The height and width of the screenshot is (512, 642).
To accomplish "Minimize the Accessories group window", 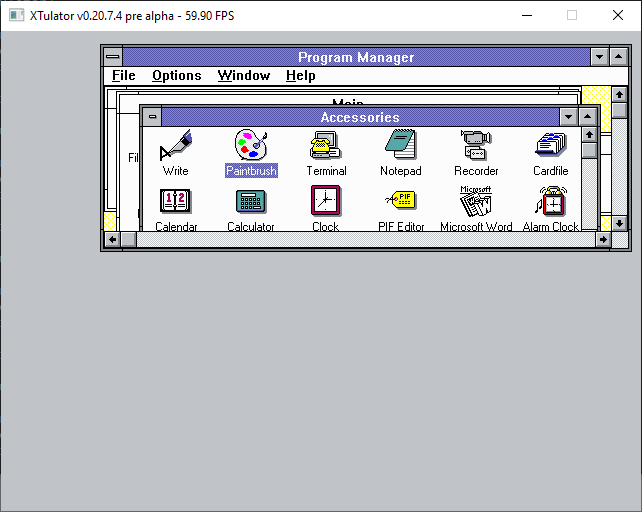I will pos(568,117).
